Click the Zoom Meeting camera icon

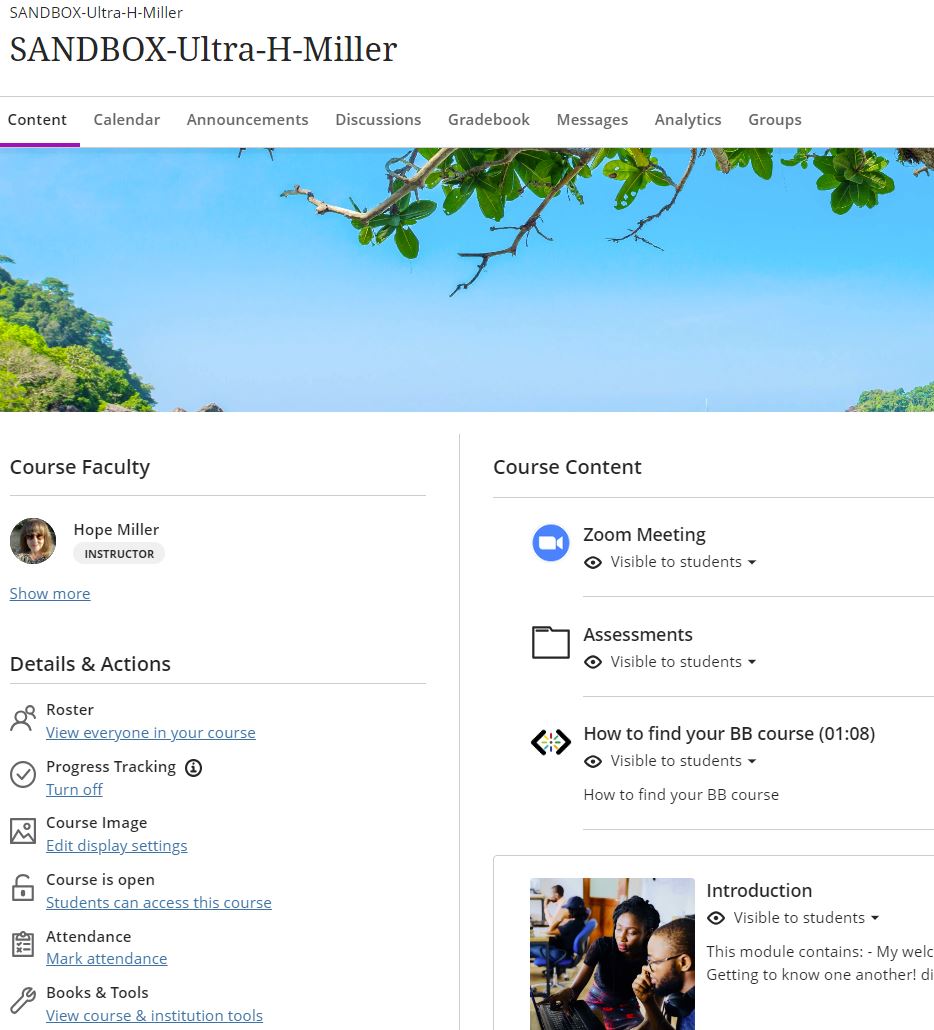550,543
